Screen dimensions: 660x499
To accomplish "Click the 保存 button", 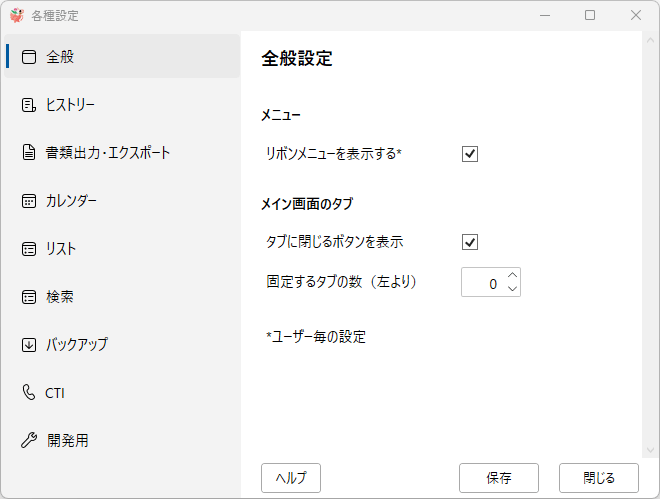I will pos(499,478).
